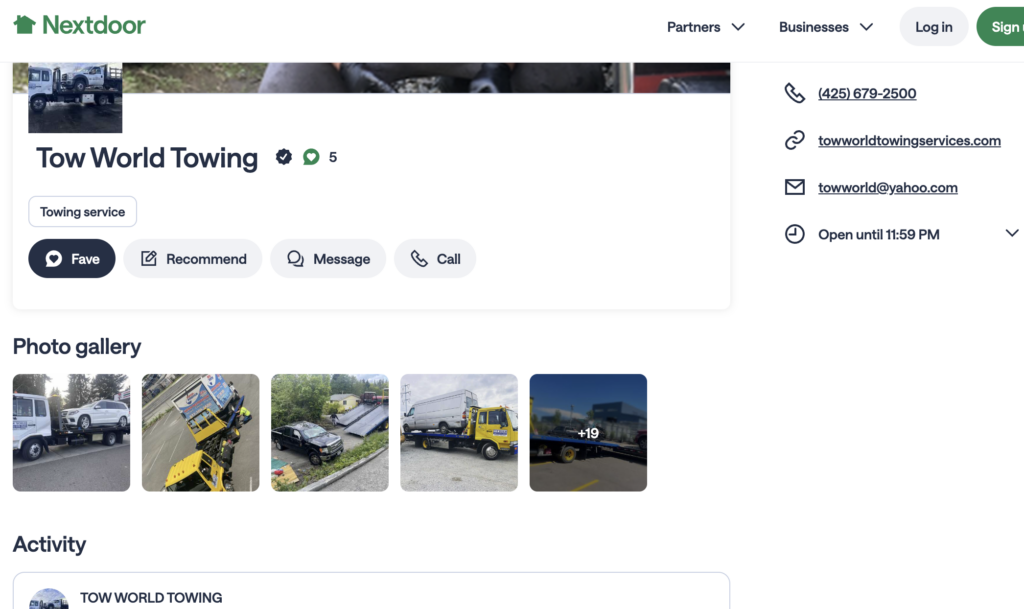This screenshot has width=1024, height=609.
Task: Click the Nextdoor wordmark in header
Action: coord(93,25)
